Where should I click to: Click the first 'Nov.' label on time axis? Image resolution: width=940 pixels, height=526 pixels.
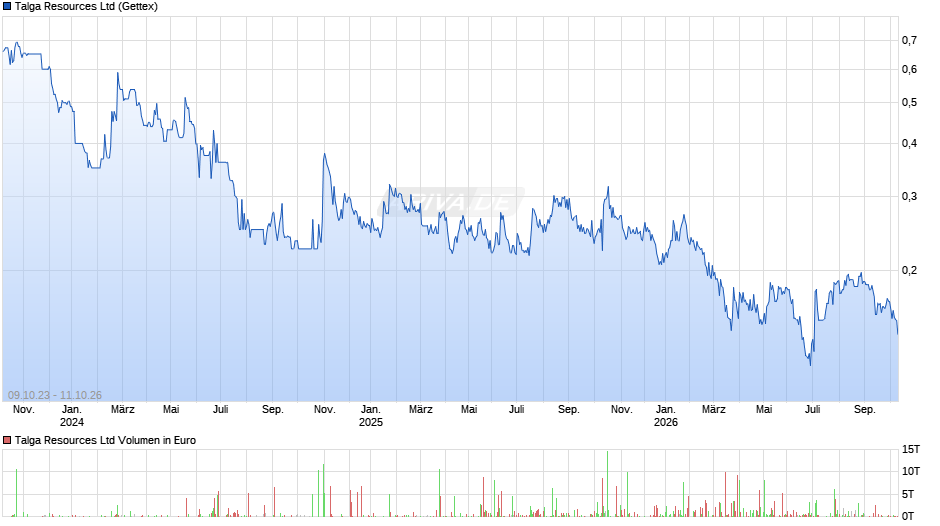24,410
